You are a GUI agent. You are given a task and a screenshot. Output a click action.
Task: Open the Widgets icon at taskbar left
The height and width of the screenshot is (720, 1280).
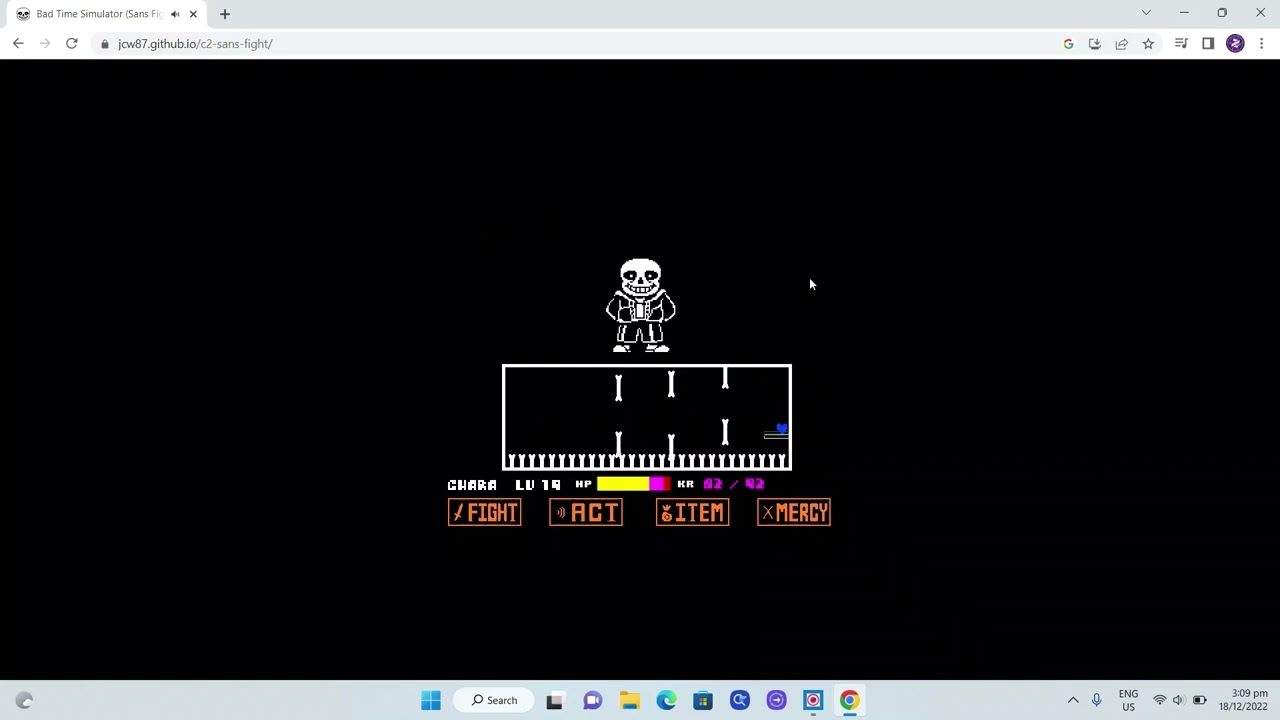(24, 700)
